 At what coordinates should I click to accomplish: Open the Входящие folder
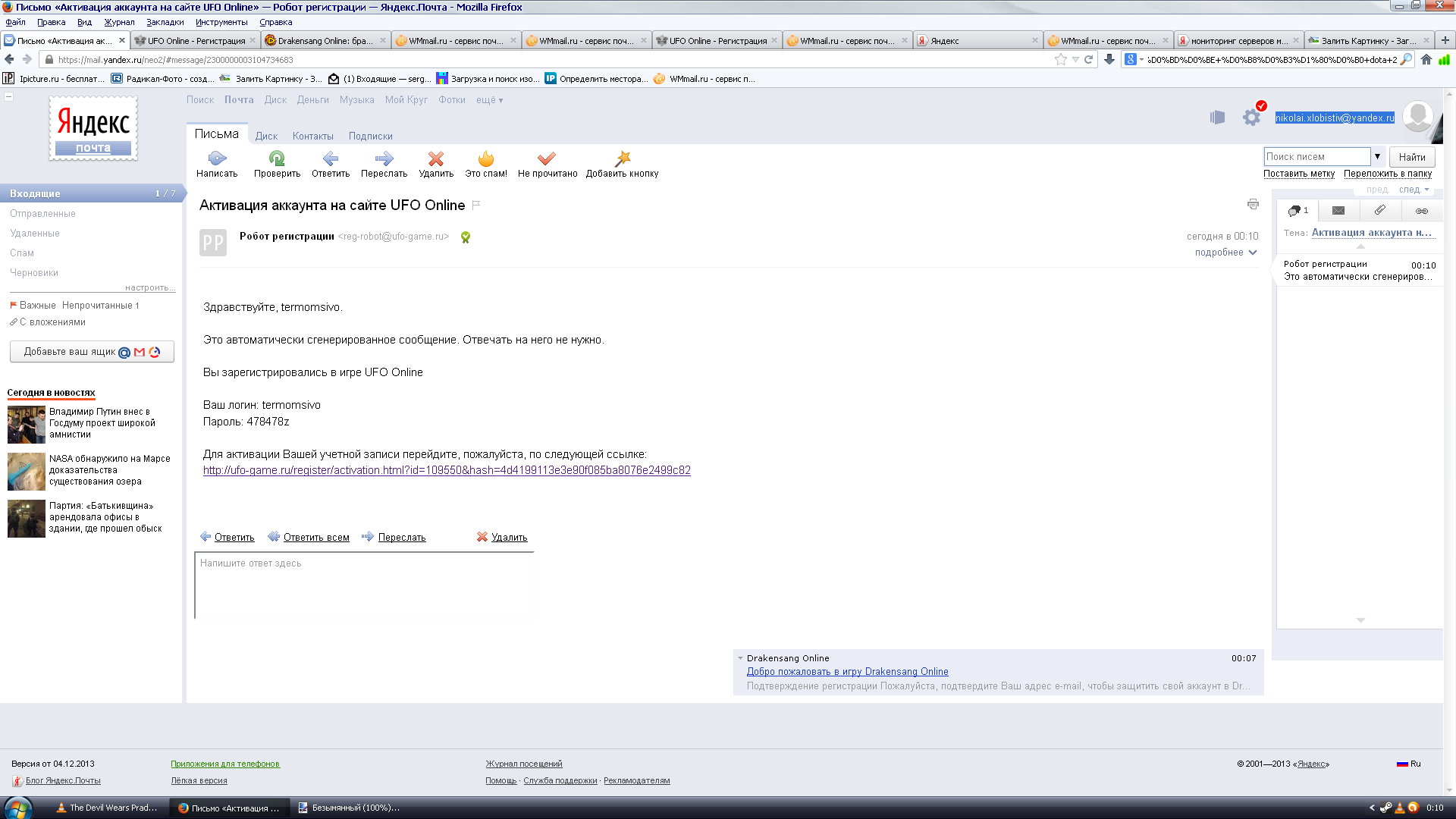91,193
